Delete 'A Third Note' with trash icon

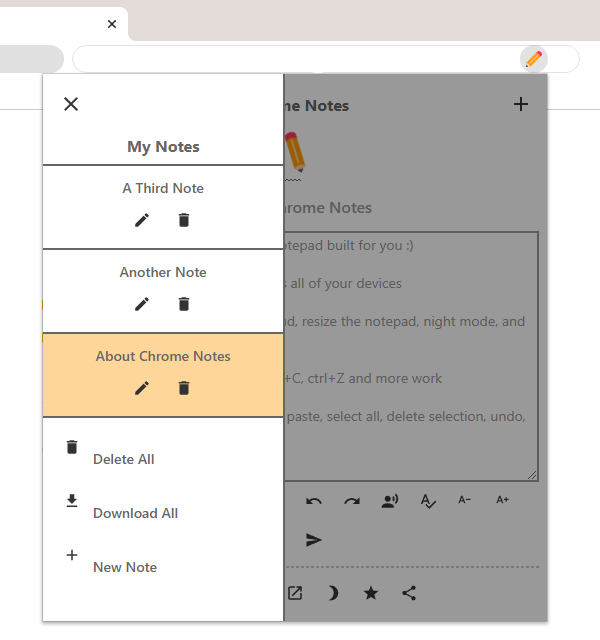coord(184,220)
